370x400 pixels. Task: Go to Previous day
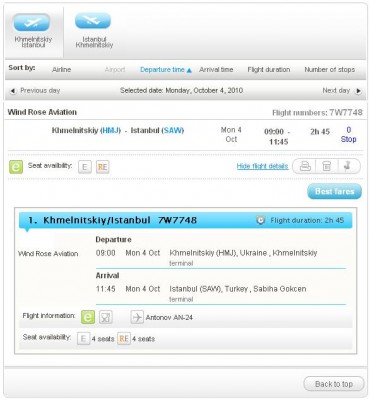40,90
